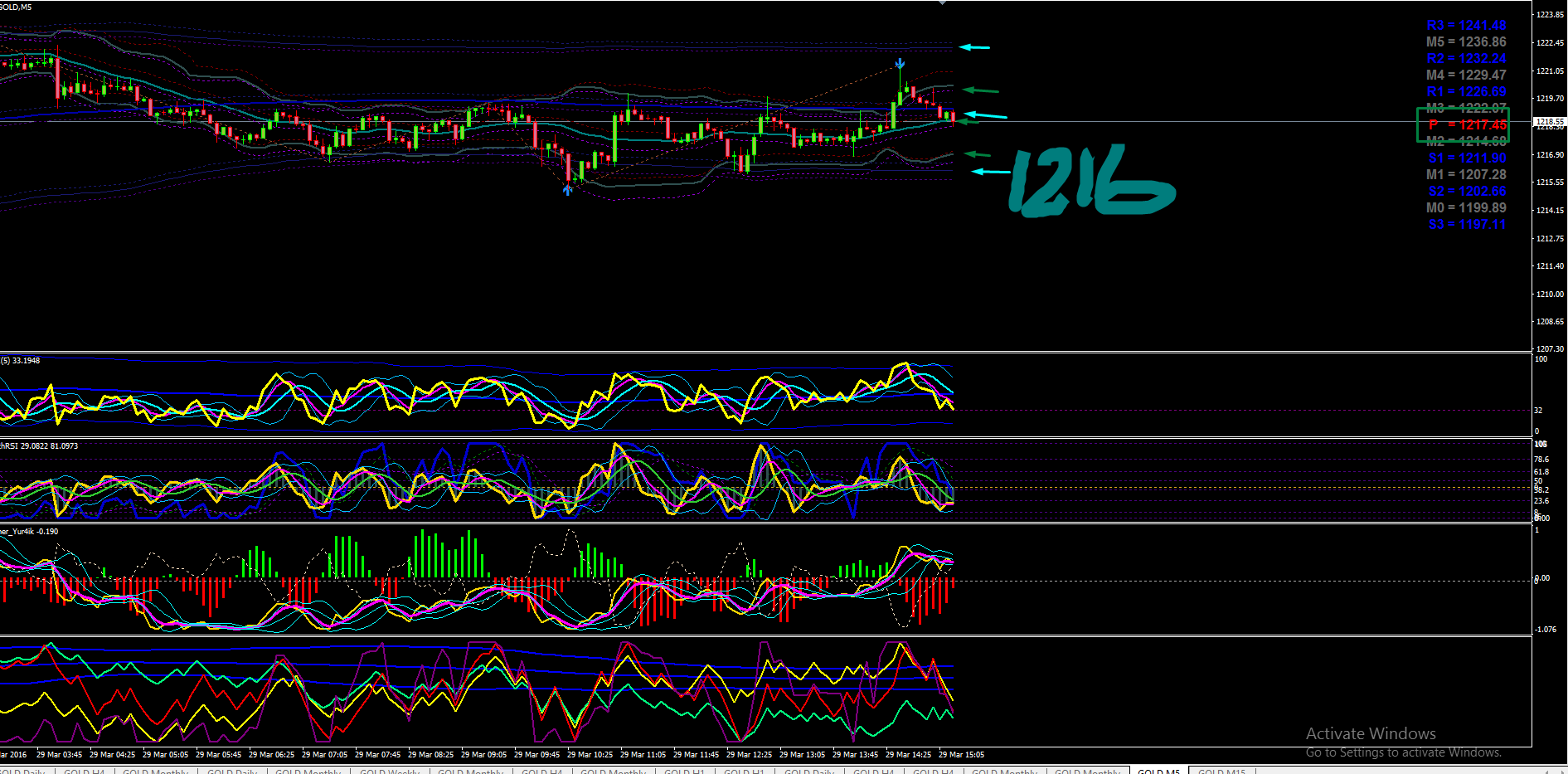
Task: Click the '(5) 33.1948' indicator label
Action: click(20, 360)
